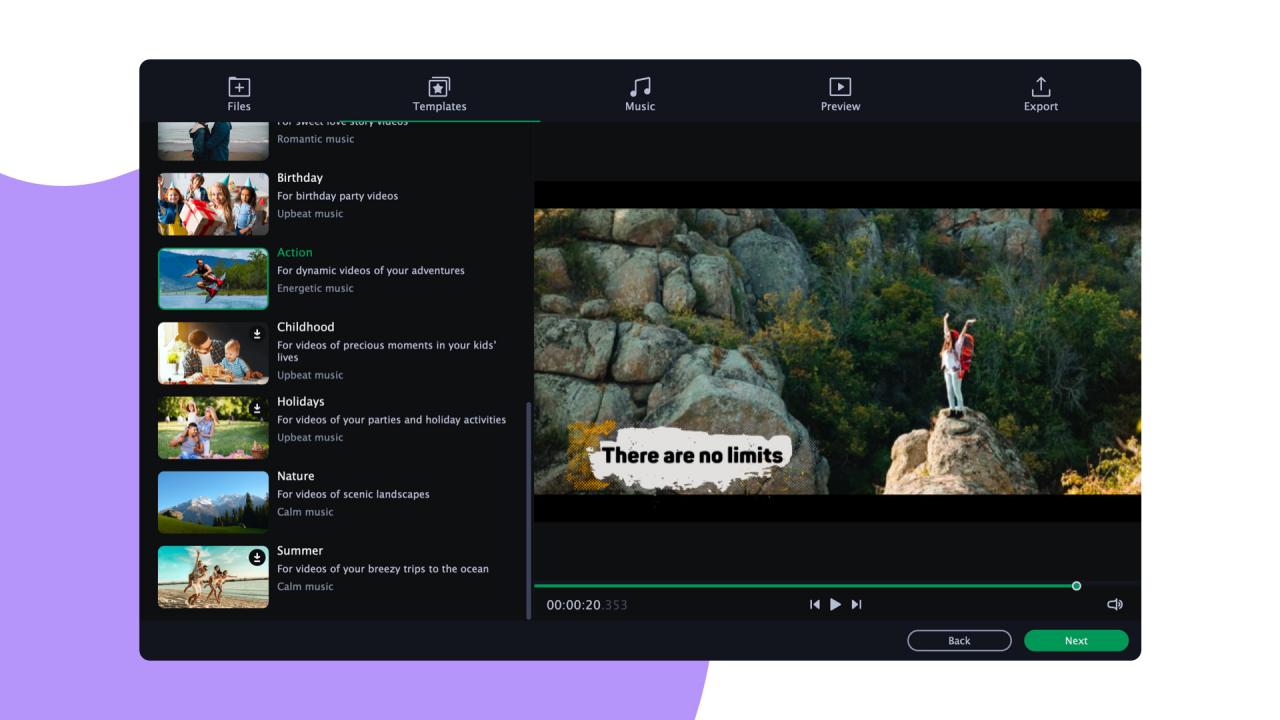1280x720 pixels.
Task: Click the Templates star icon
Action: [439, 85]
